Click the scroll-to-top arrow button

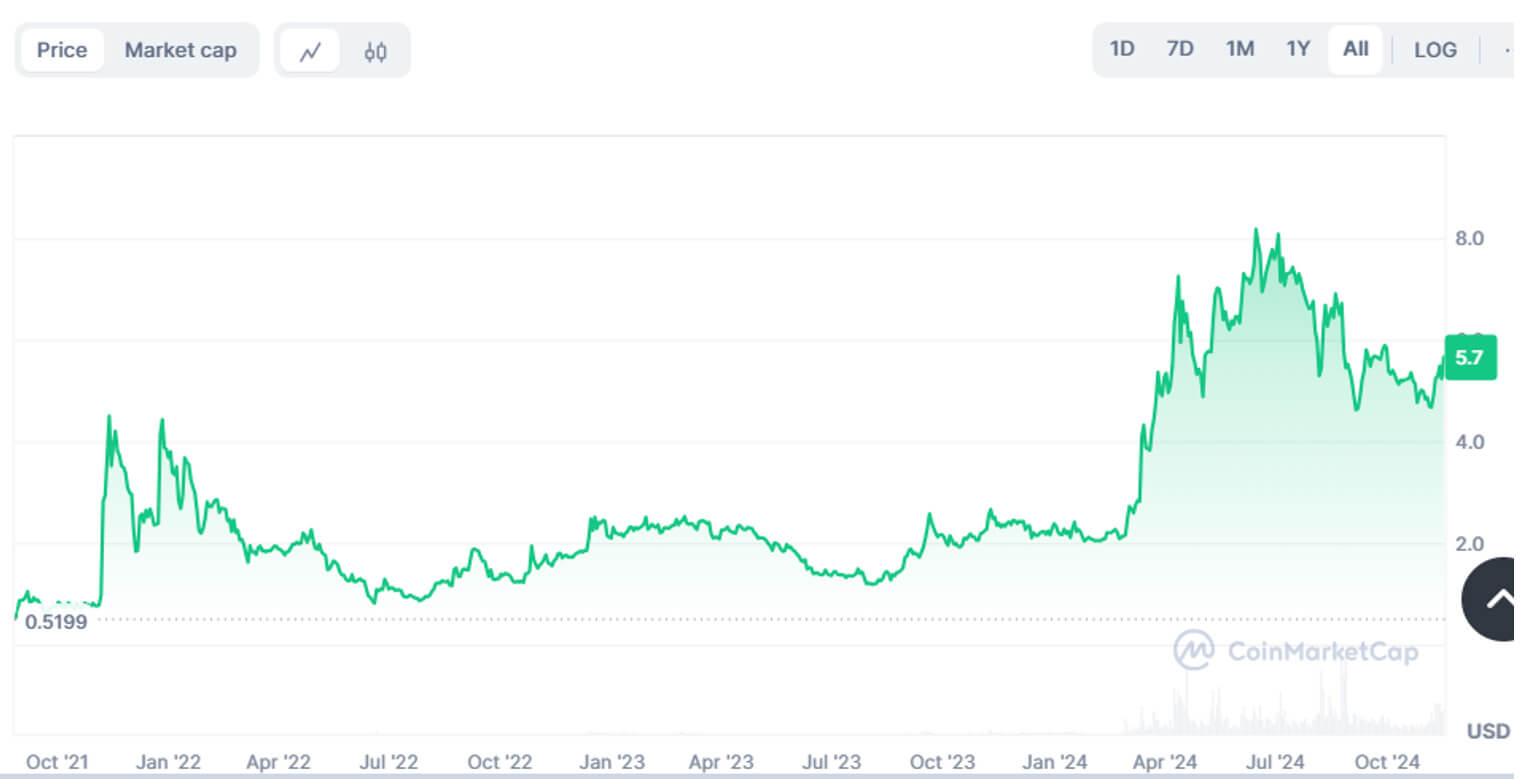tap(1497, 598)
